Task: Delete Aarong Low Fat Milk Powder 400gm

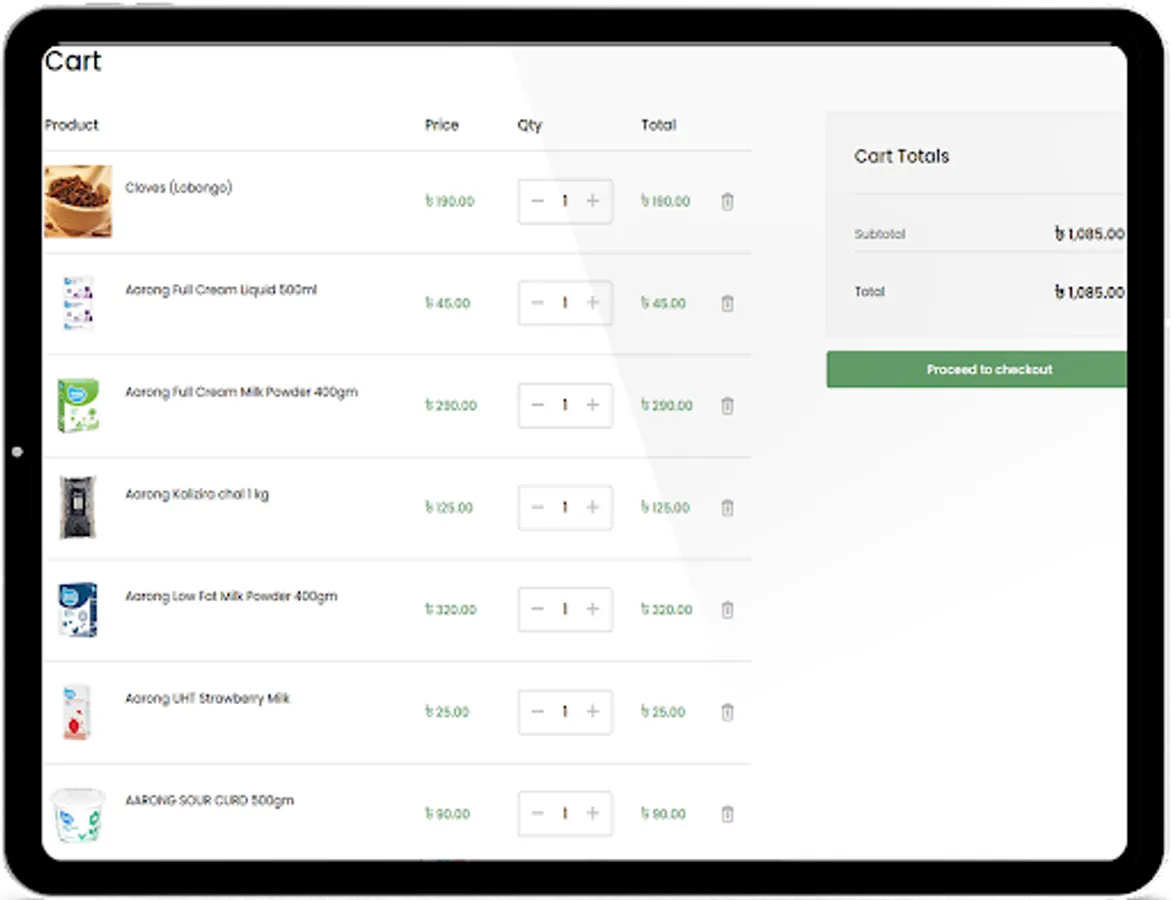Action: click(727, 610)
